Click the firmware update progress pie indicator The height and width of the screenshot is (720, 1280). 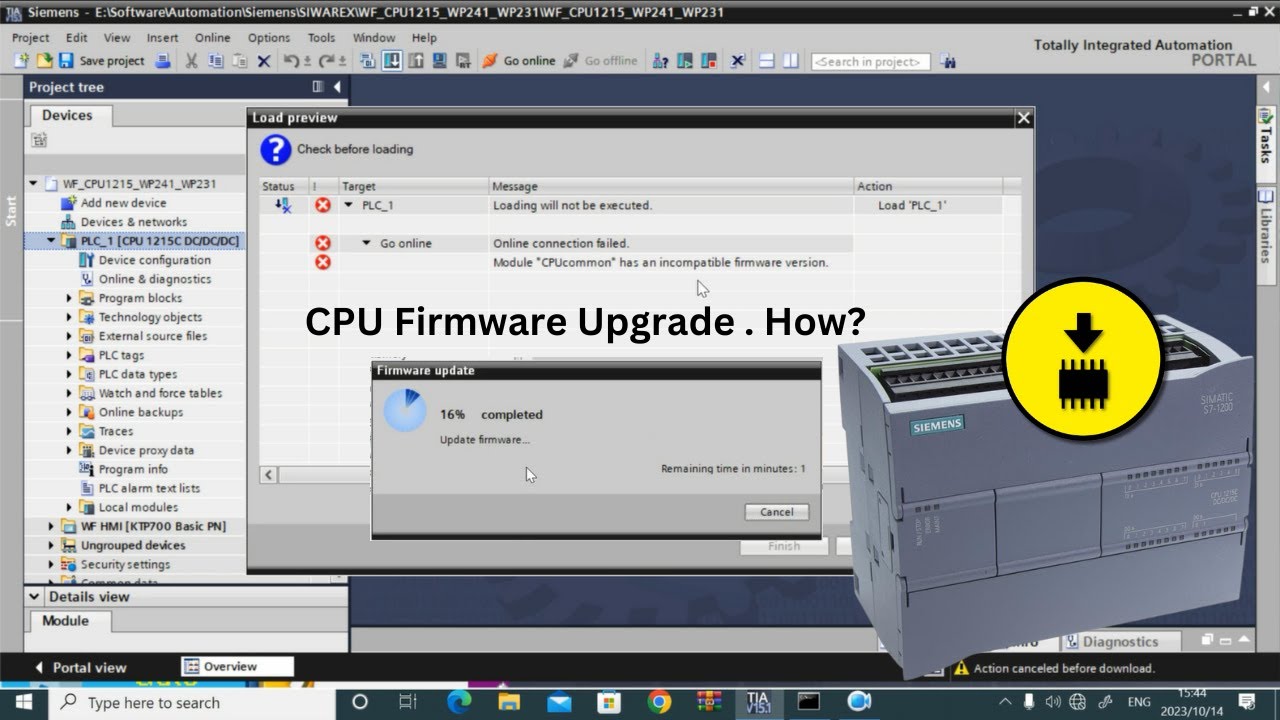[x=405, y=411]
